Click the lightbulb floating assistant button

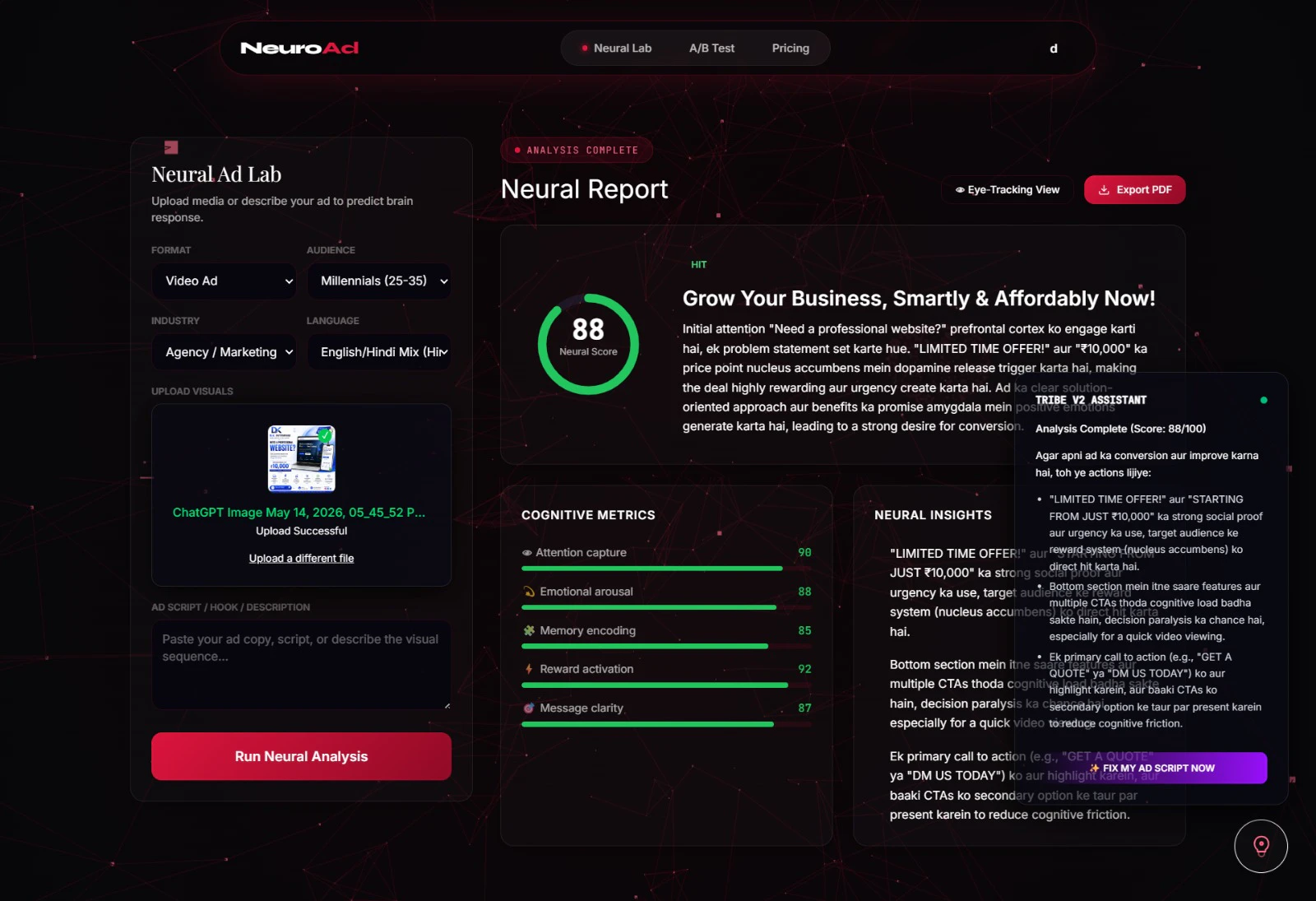(x=1260, y=846)
